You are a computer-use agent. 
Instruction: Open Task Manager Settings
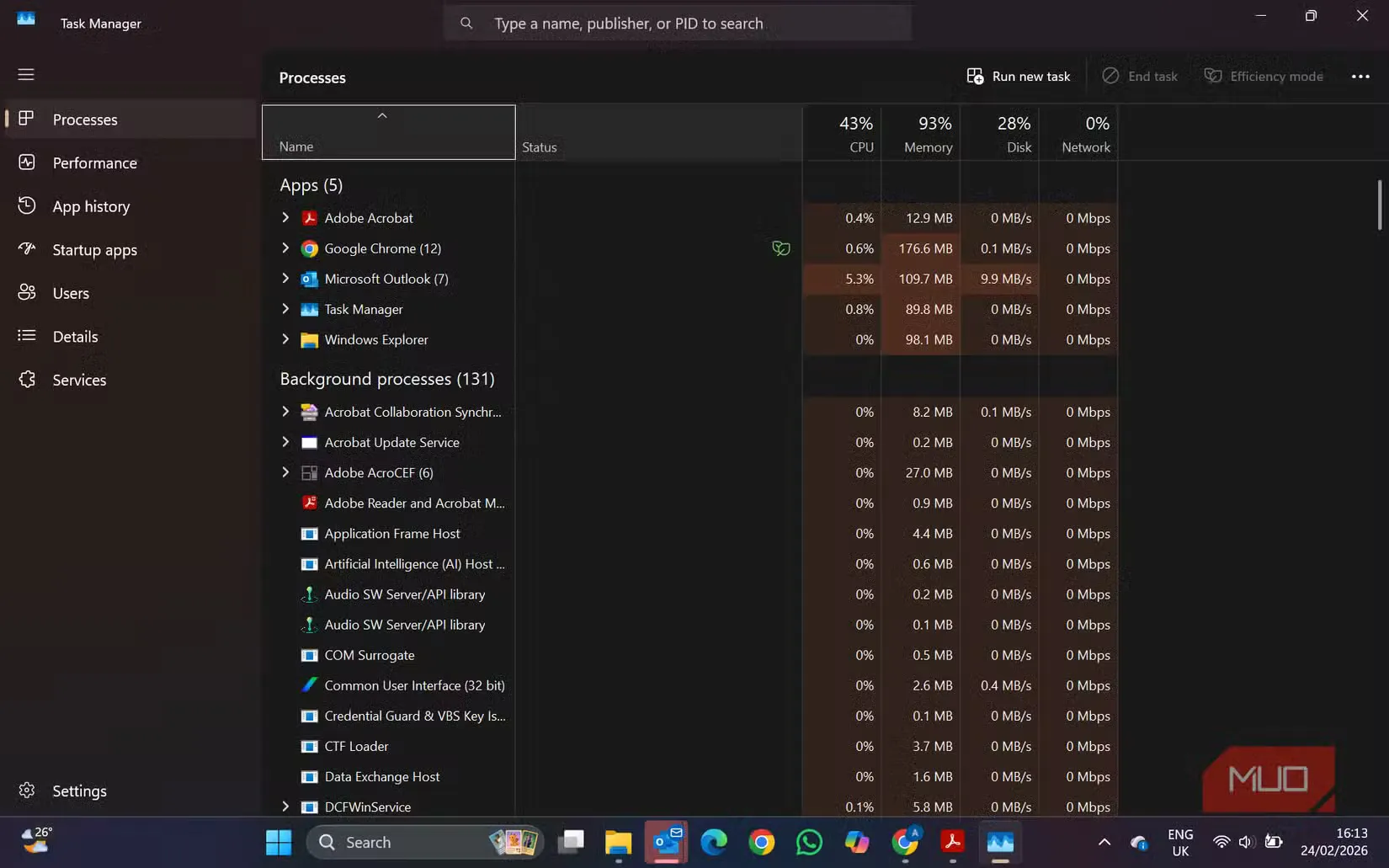[x=79, y=791]
